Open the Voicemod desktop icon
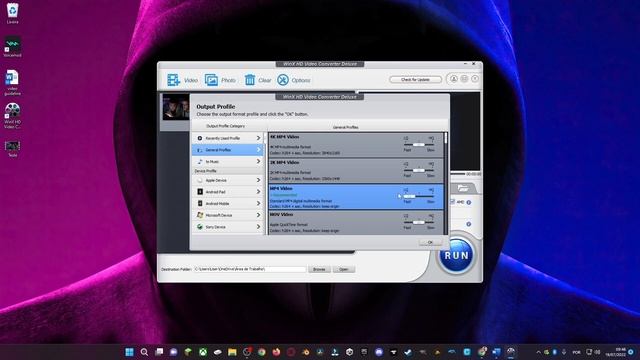 coord(12,47)
